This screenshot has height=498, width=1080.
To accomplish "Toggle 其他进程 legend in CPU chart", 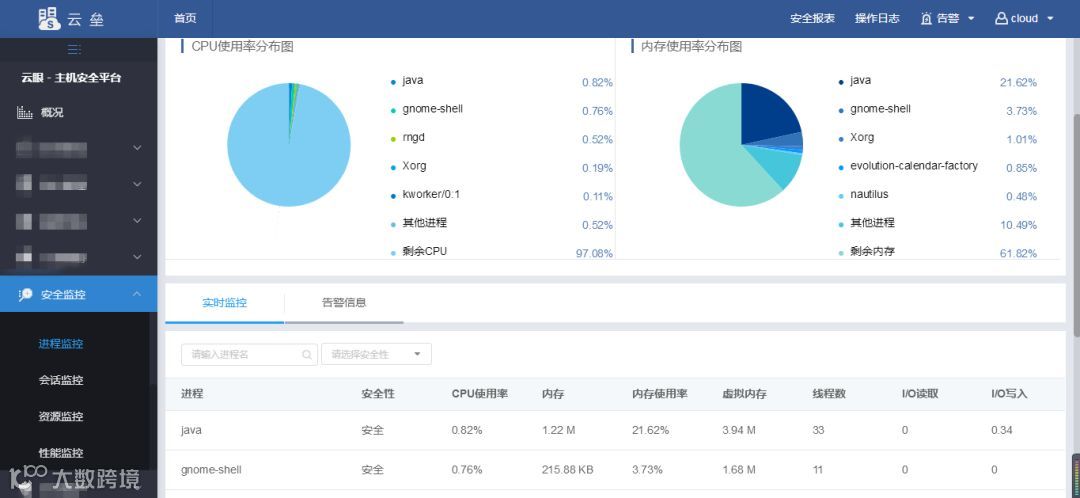I will (419, 223).
